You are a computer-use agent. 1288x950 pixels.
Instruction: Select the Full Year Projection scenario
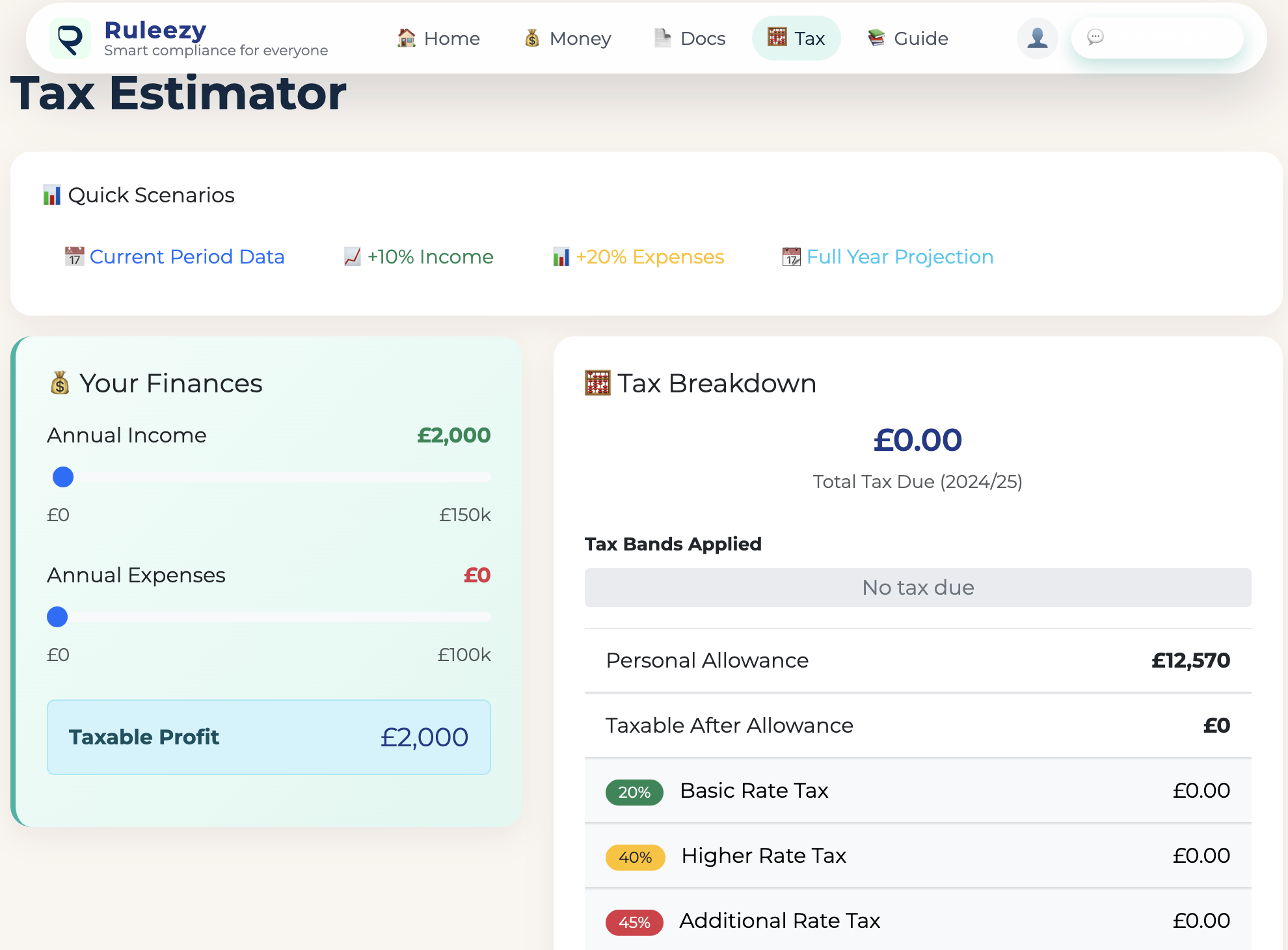[x=899, y=256]
